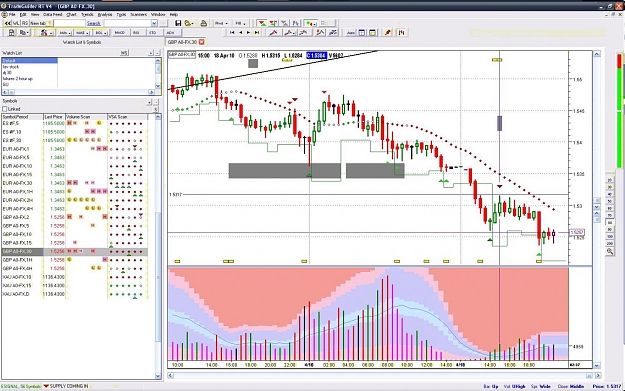Click the WL toolbar button

click(16, 23)
